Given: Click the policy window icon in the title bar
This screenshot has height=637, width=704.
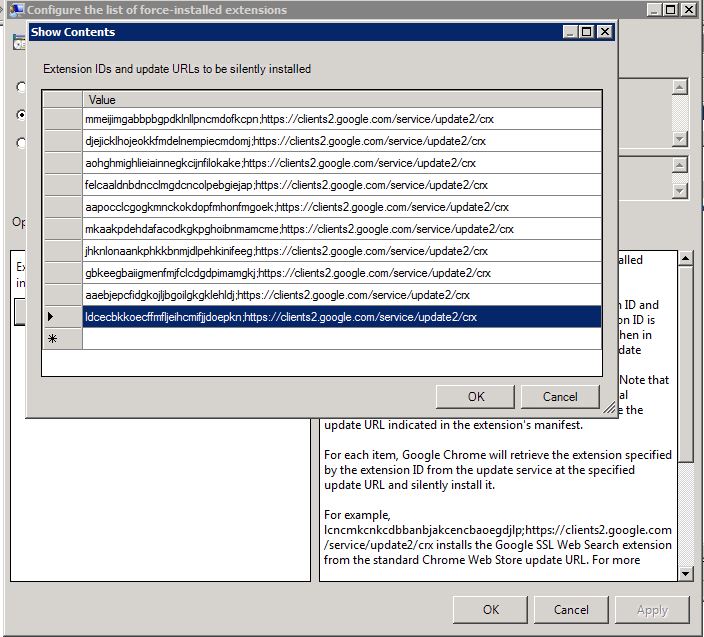Looking at the screenshot, I should (x=17, y=9).
